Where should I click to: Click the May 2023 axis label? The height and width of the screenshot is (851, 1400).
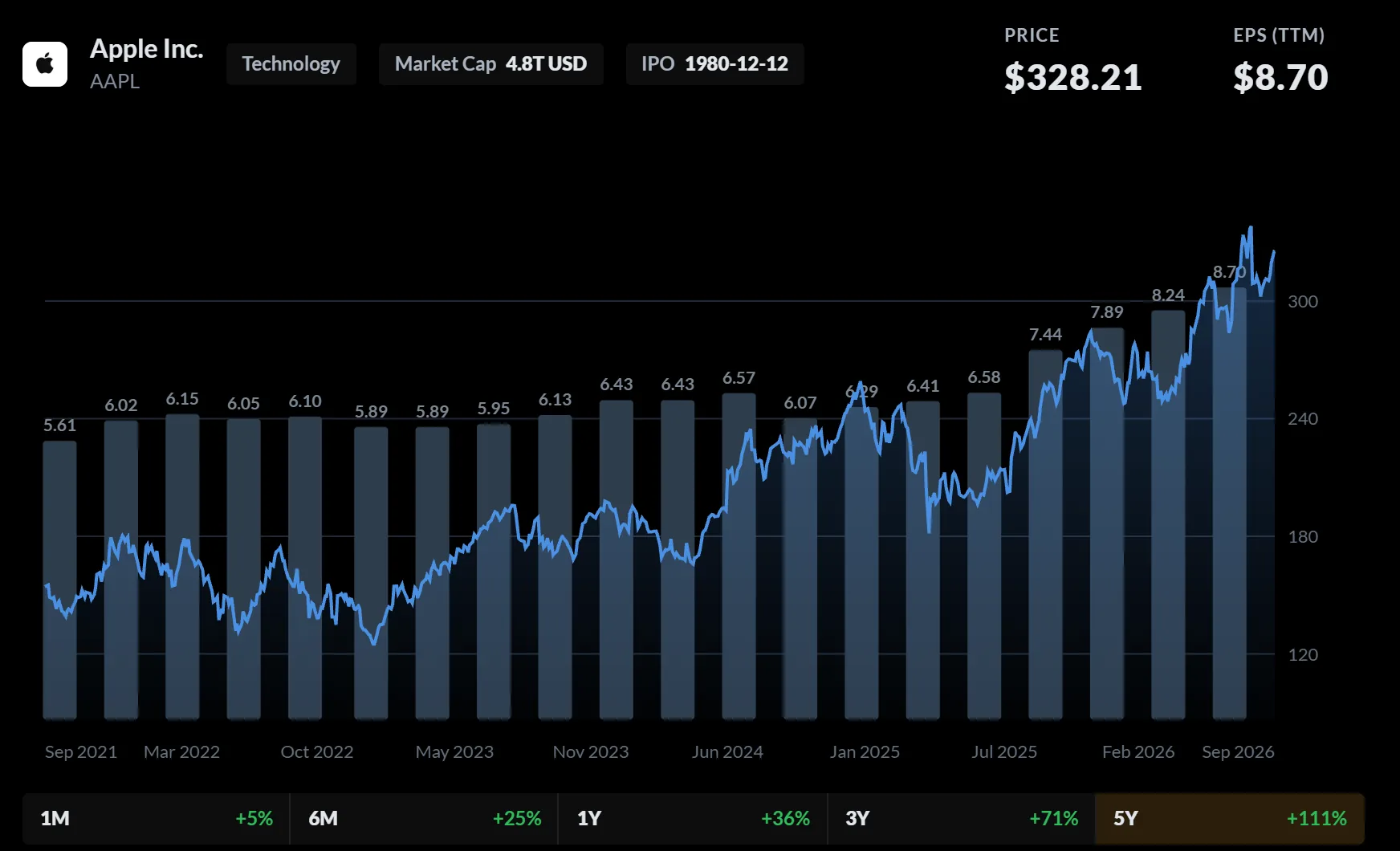(x=454, y=752)
